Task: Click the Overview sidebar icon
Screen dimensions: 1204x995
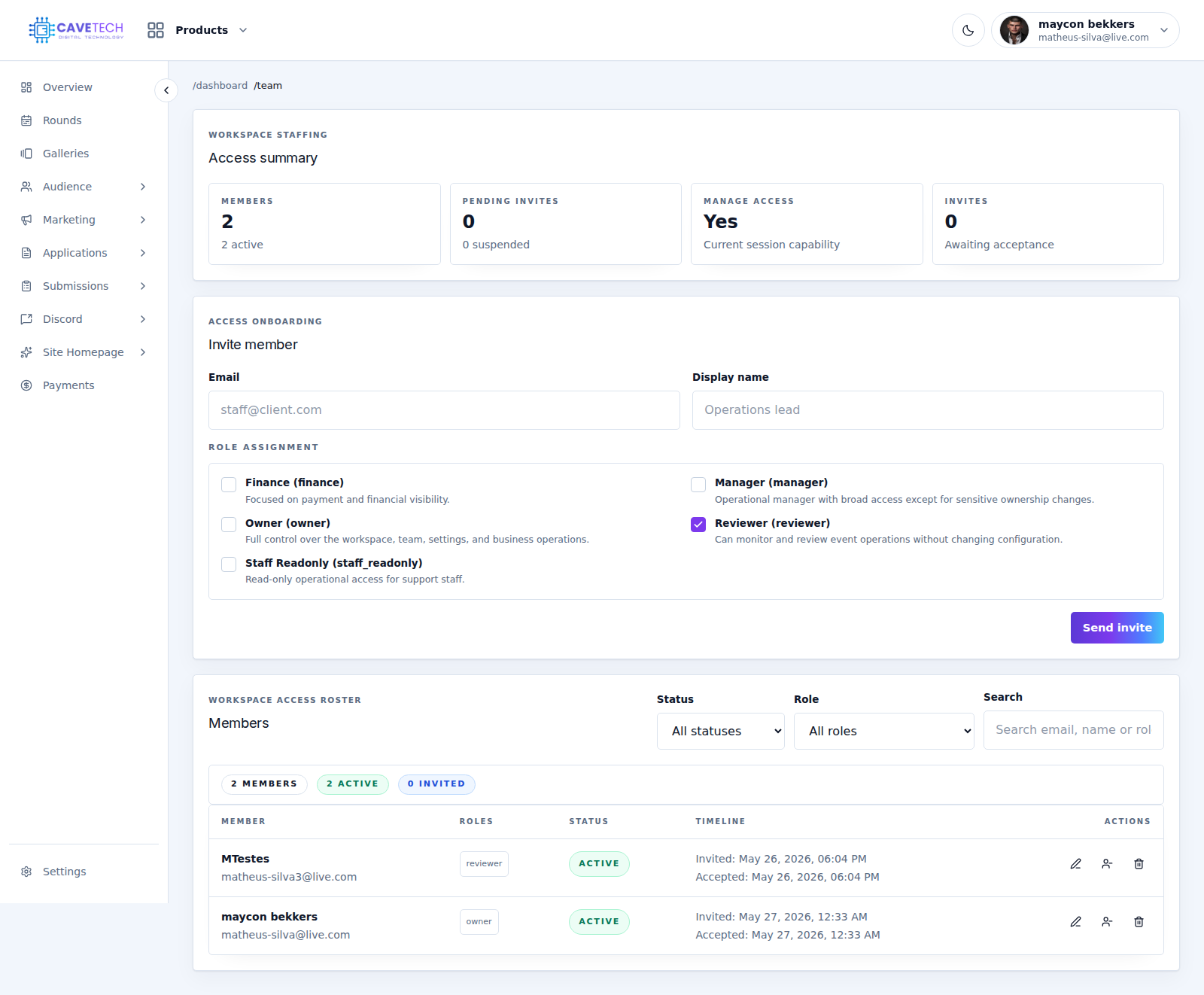Action: click(x=26, y=87)
